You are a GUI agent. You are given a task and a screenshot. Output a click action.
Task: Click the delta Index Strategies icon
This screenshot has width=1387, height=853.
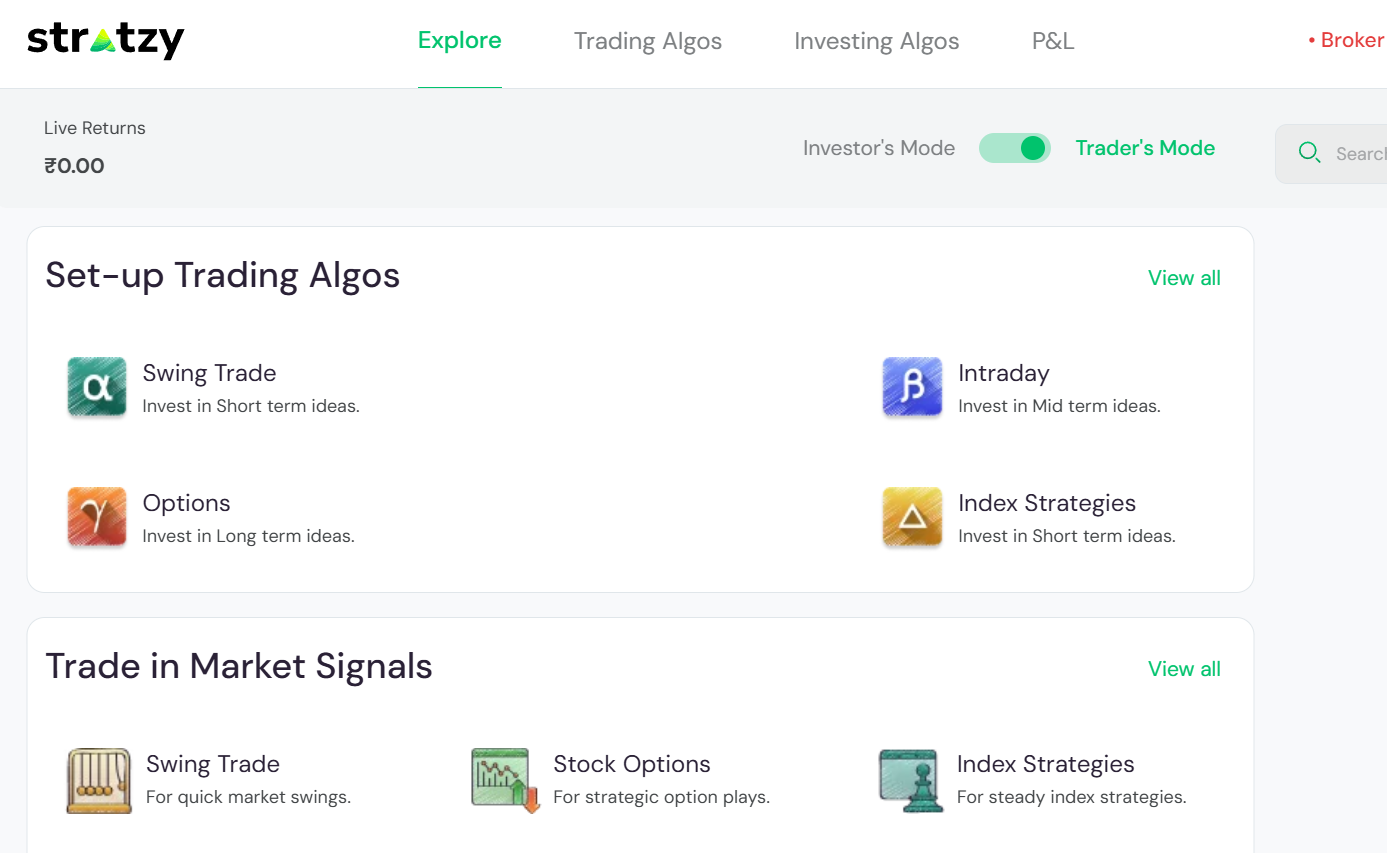pyautogui.click(x=912, y=517)
